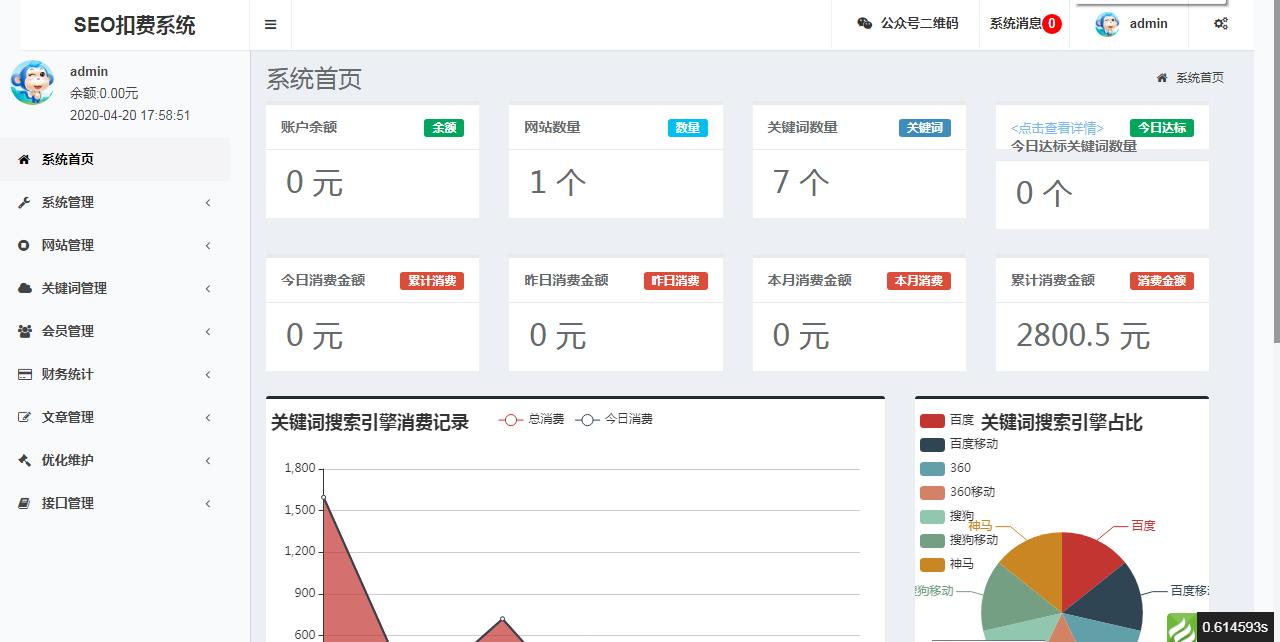Click the cloud icon for 关键词管理
Viewport: 1280px width, 642px height.
click(x=24, y=288)
